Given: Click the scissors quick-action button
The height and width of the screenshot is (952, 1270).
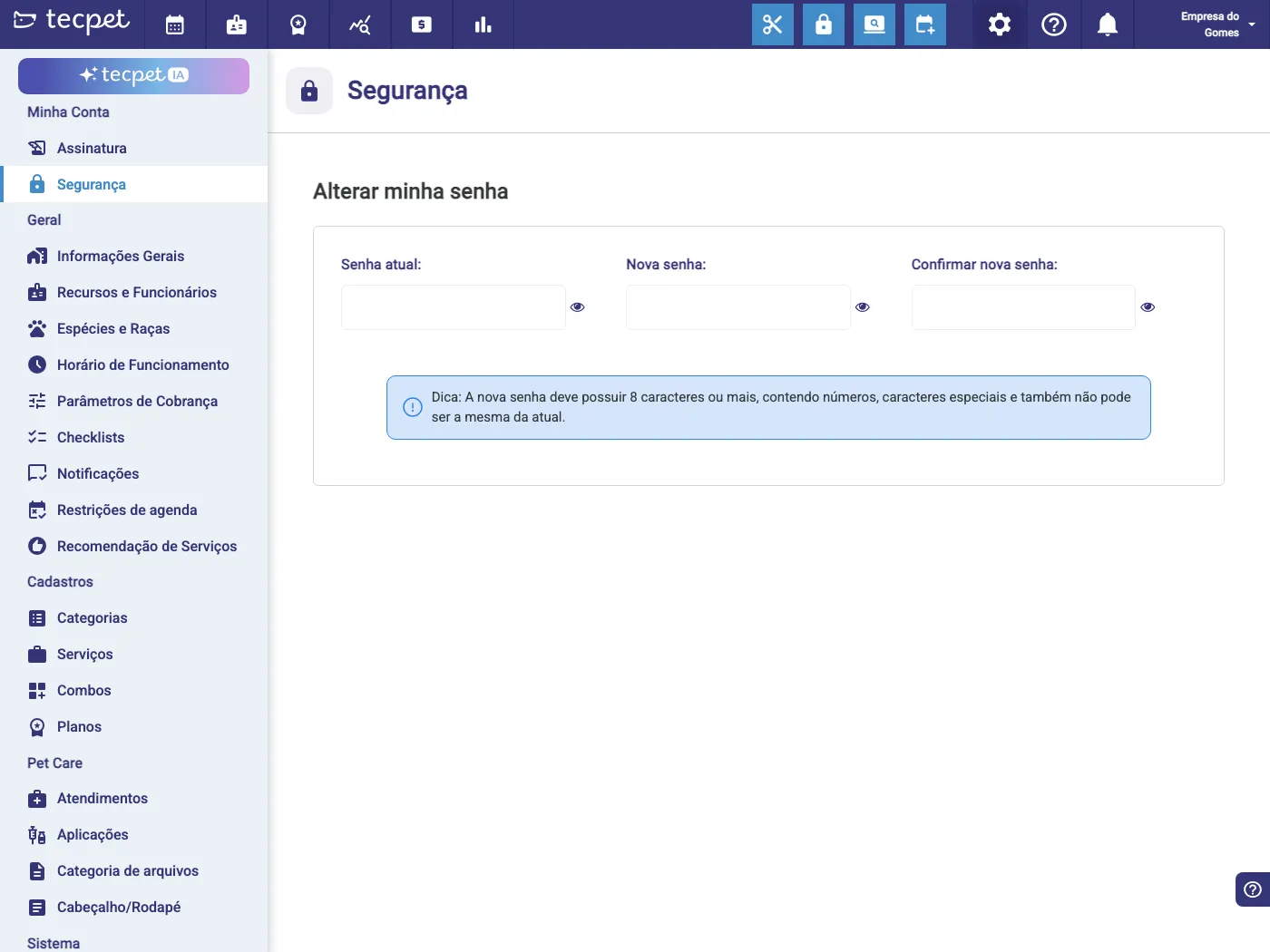Looking at the screenshot, I should click(x=773, y=24).
